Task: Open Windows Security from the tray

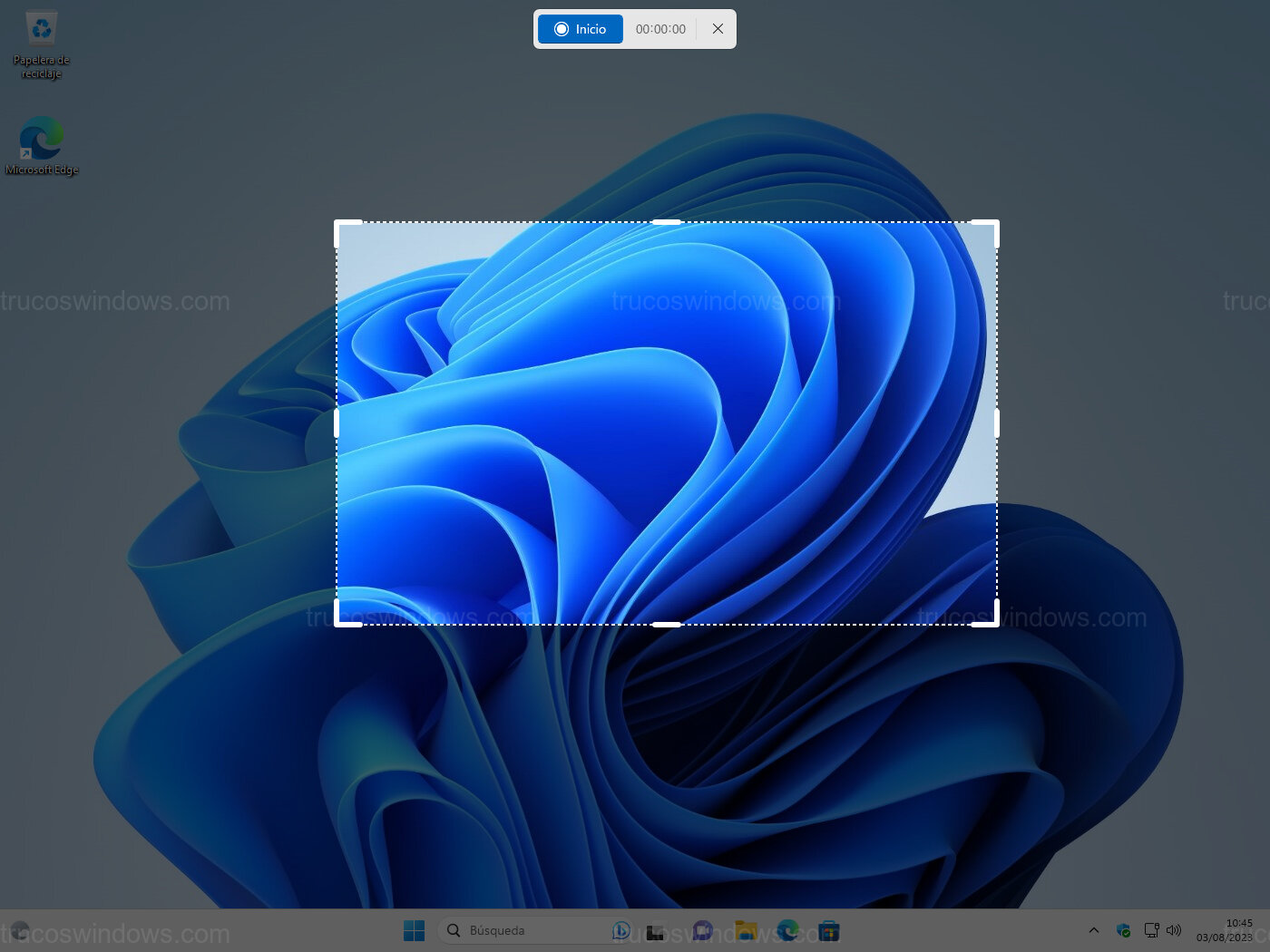Action: [1123, 930]
